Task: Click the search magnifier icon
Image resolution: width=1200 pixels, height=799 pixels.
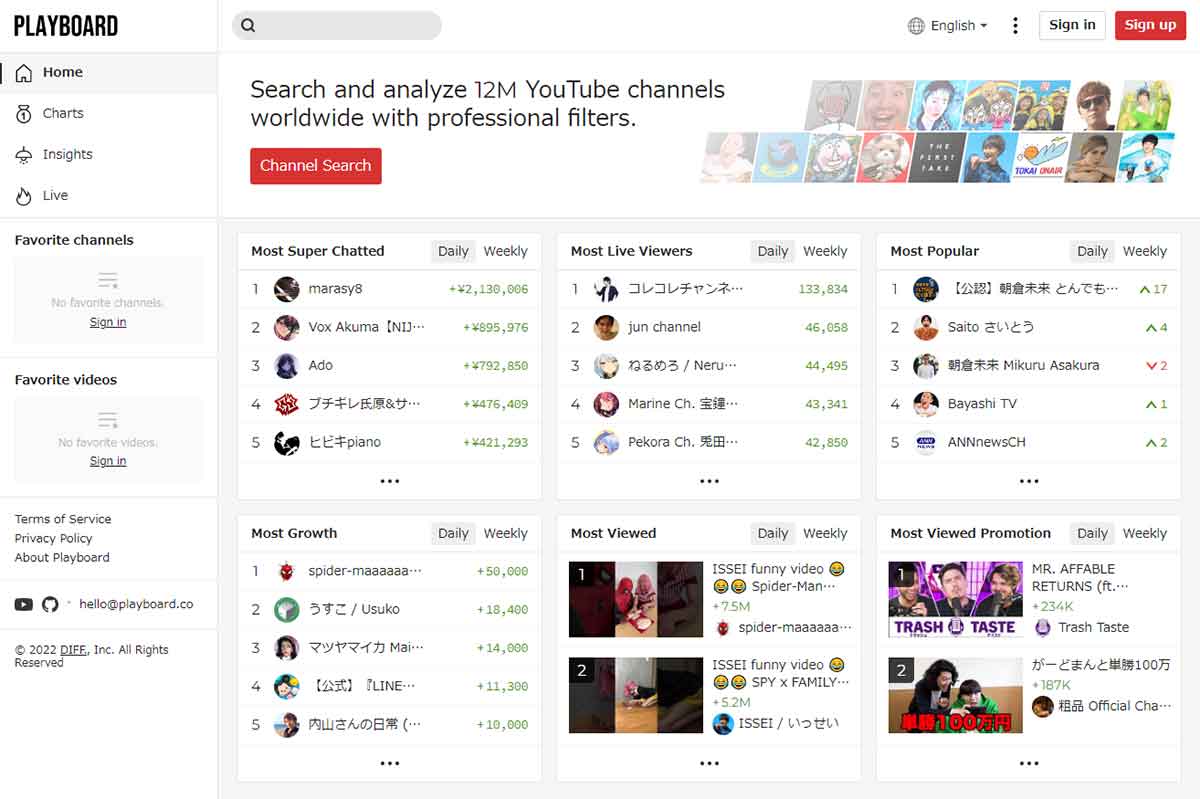Action: coord(249,26)
